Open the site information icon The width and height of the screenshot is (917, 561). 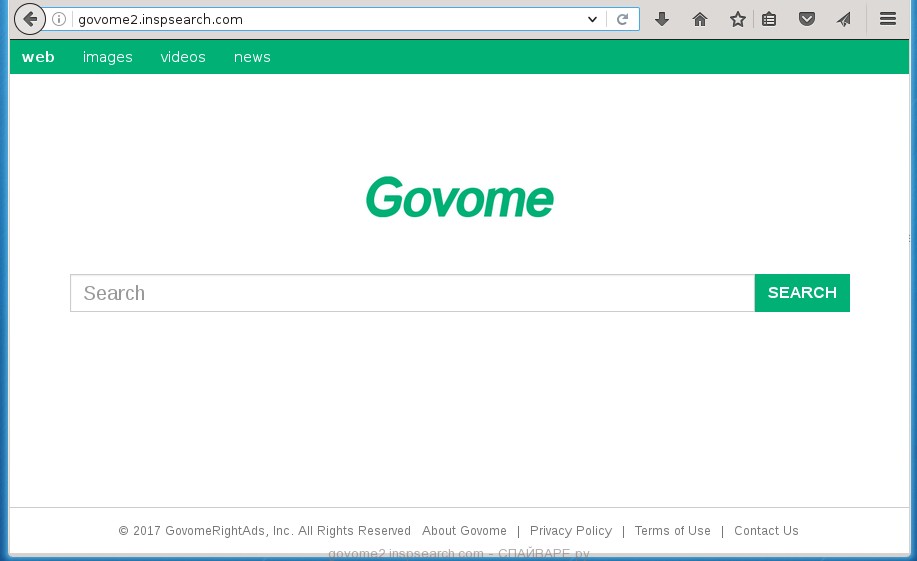[x=59, y=19]
